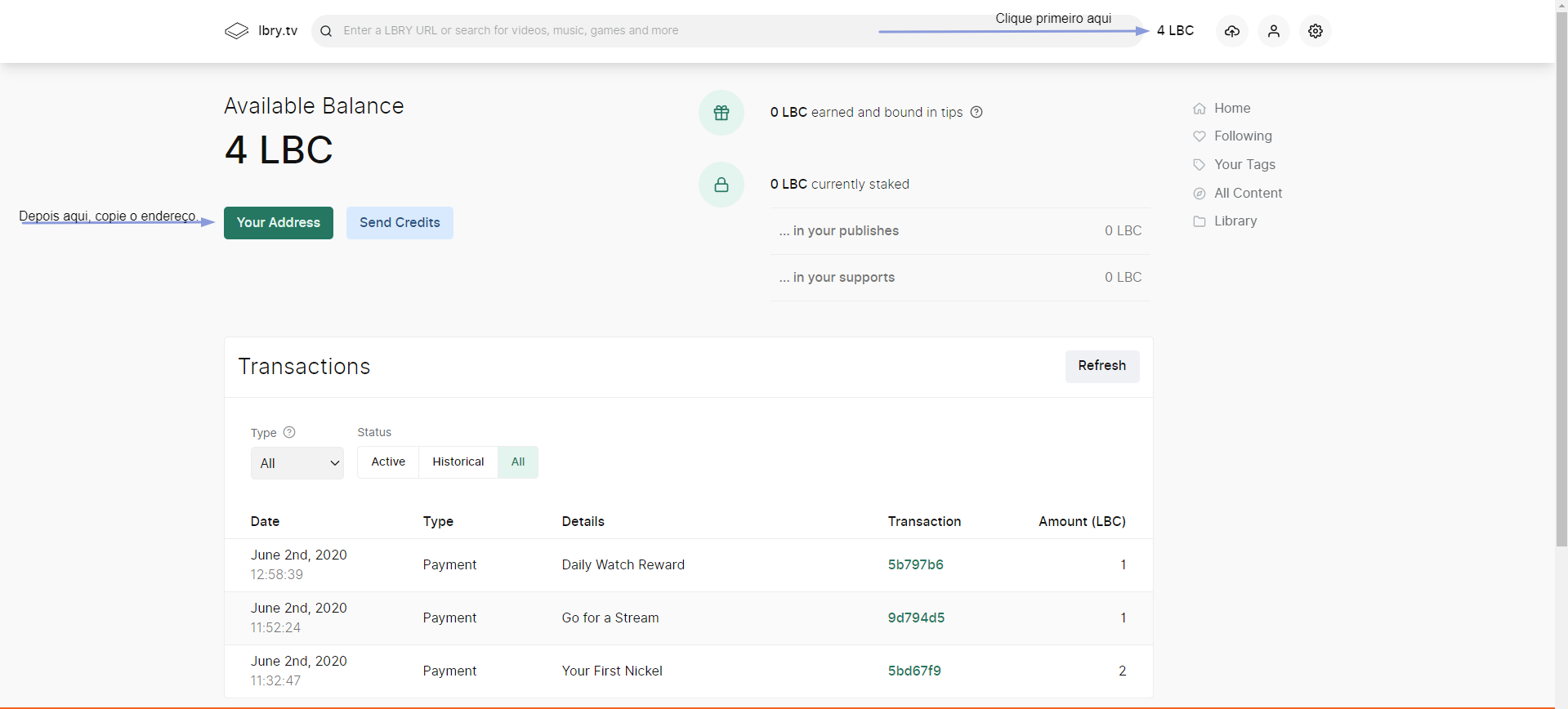Click the help icon next to tips
Screen dimensions: 1568x709
tap(976, 112)
